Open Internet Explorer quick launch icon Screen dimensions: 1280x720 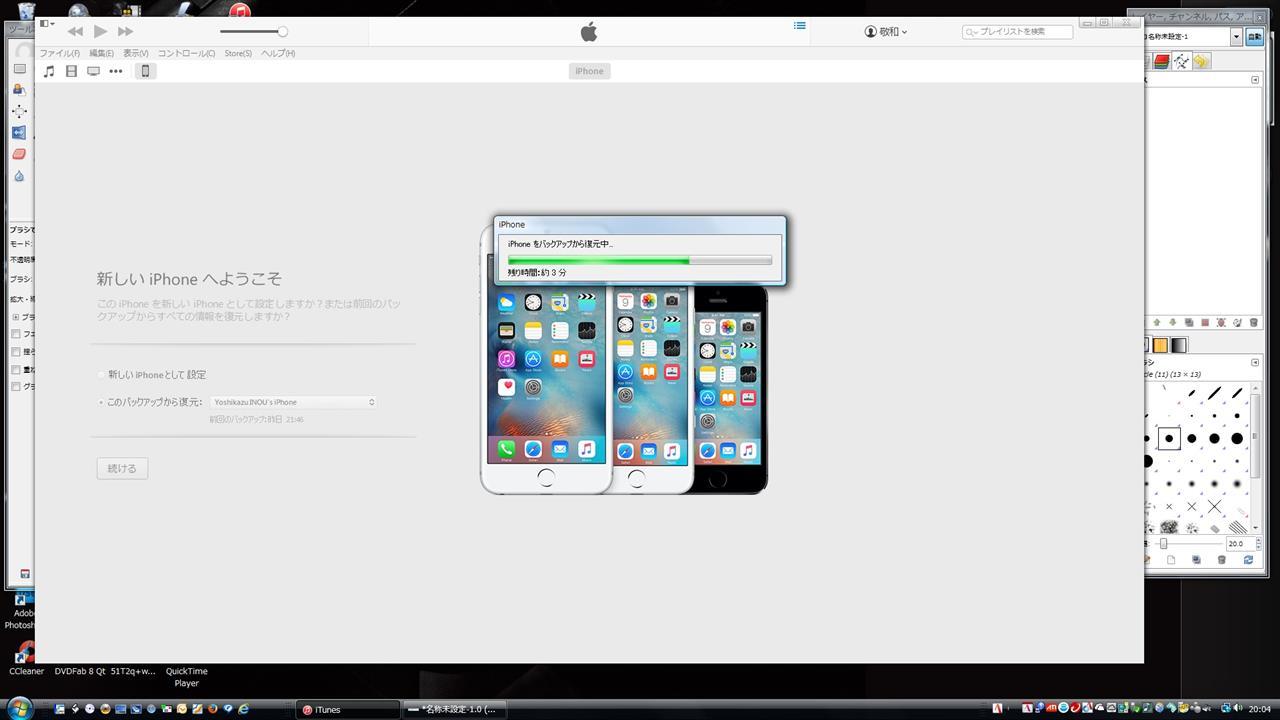click(x=243, y=709)
